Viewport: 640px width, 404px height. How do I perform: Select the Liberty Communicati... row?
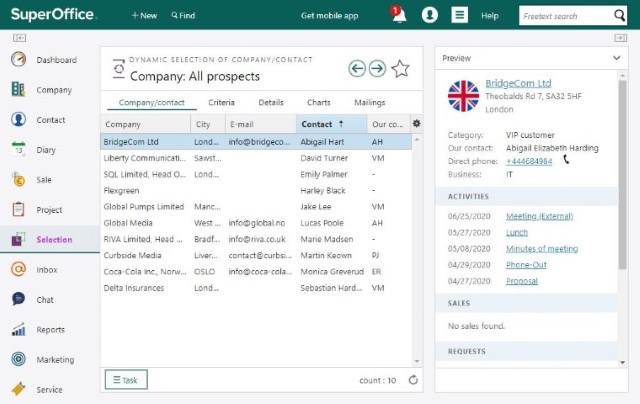pyautogui.click(x=256, y=158)
